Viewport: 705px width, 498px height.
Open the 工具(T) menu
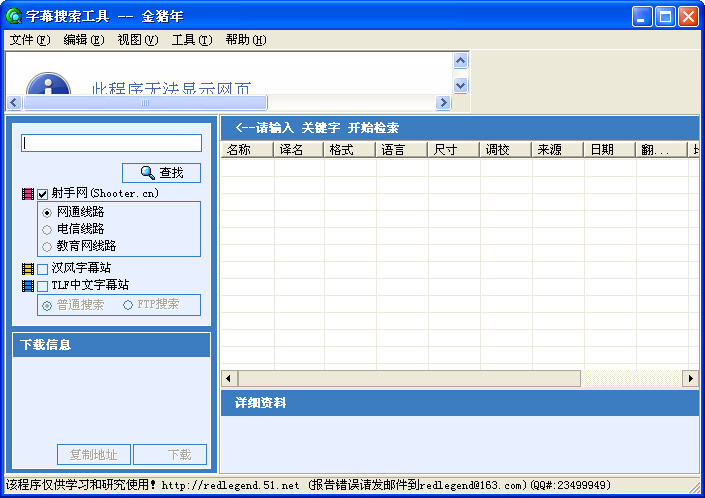coord(191,40)
